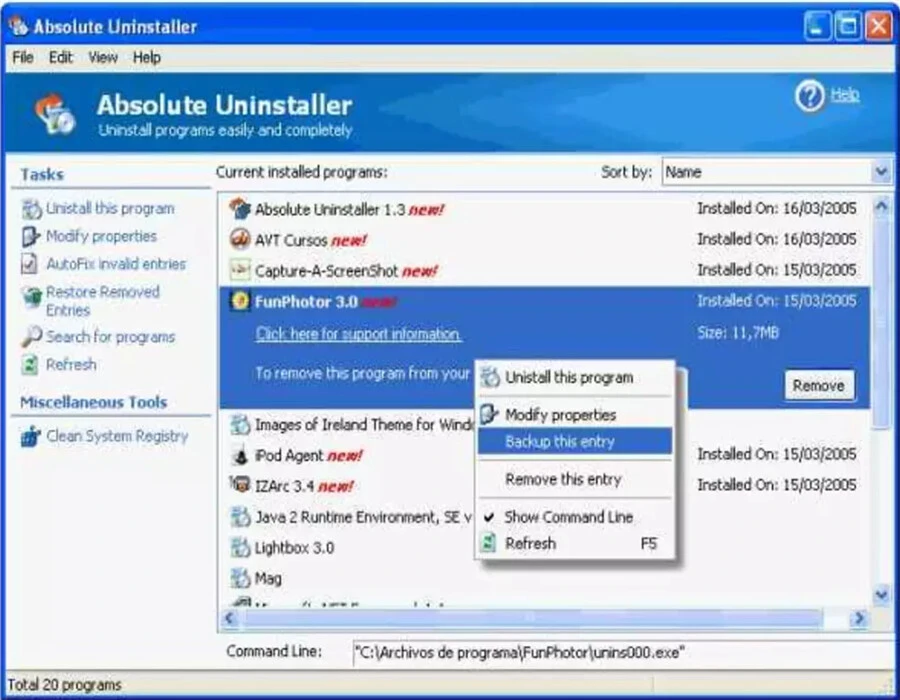The height and width of the screenshot is (700, 900).
Task: Click the Help link in banner
Action: (x=845, y=95)
